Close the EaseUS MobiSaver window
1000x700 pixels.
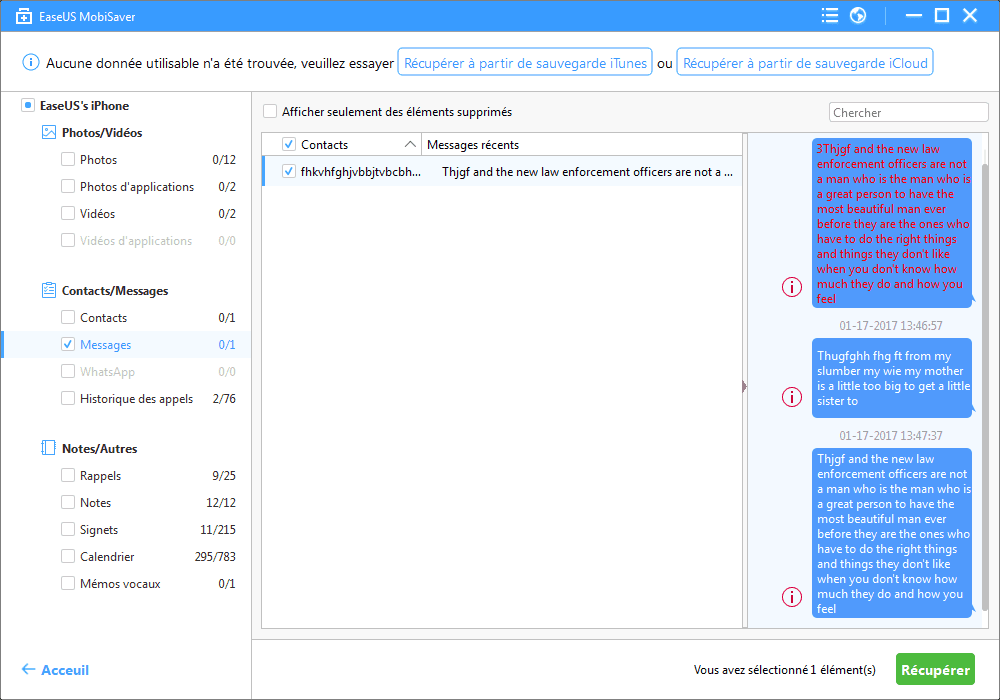click(970, 15)
